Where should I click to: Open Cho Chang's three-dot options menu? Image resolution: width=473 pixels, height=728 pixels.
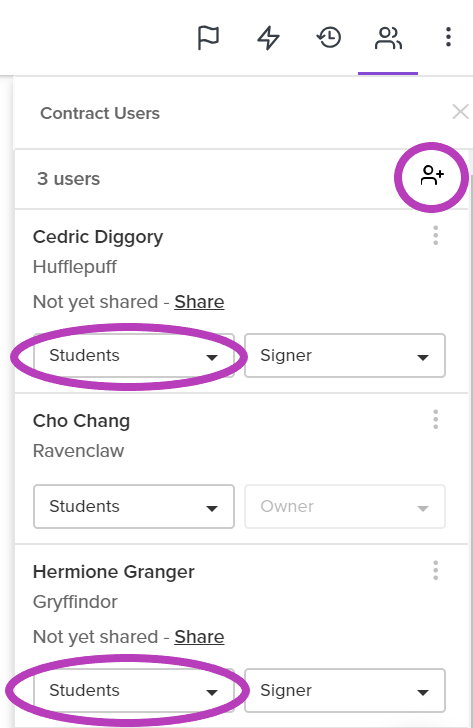[435, 419]
